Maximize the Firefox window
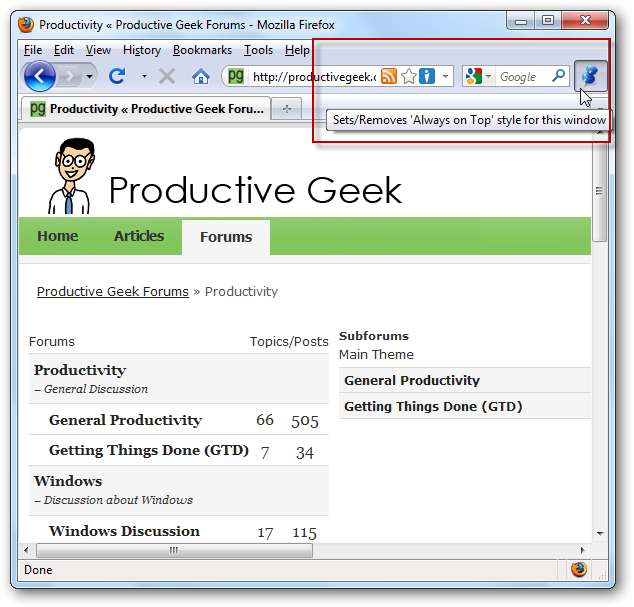This screenshot has width=634, height=607. pyautogui.click(x=548, y=20)
